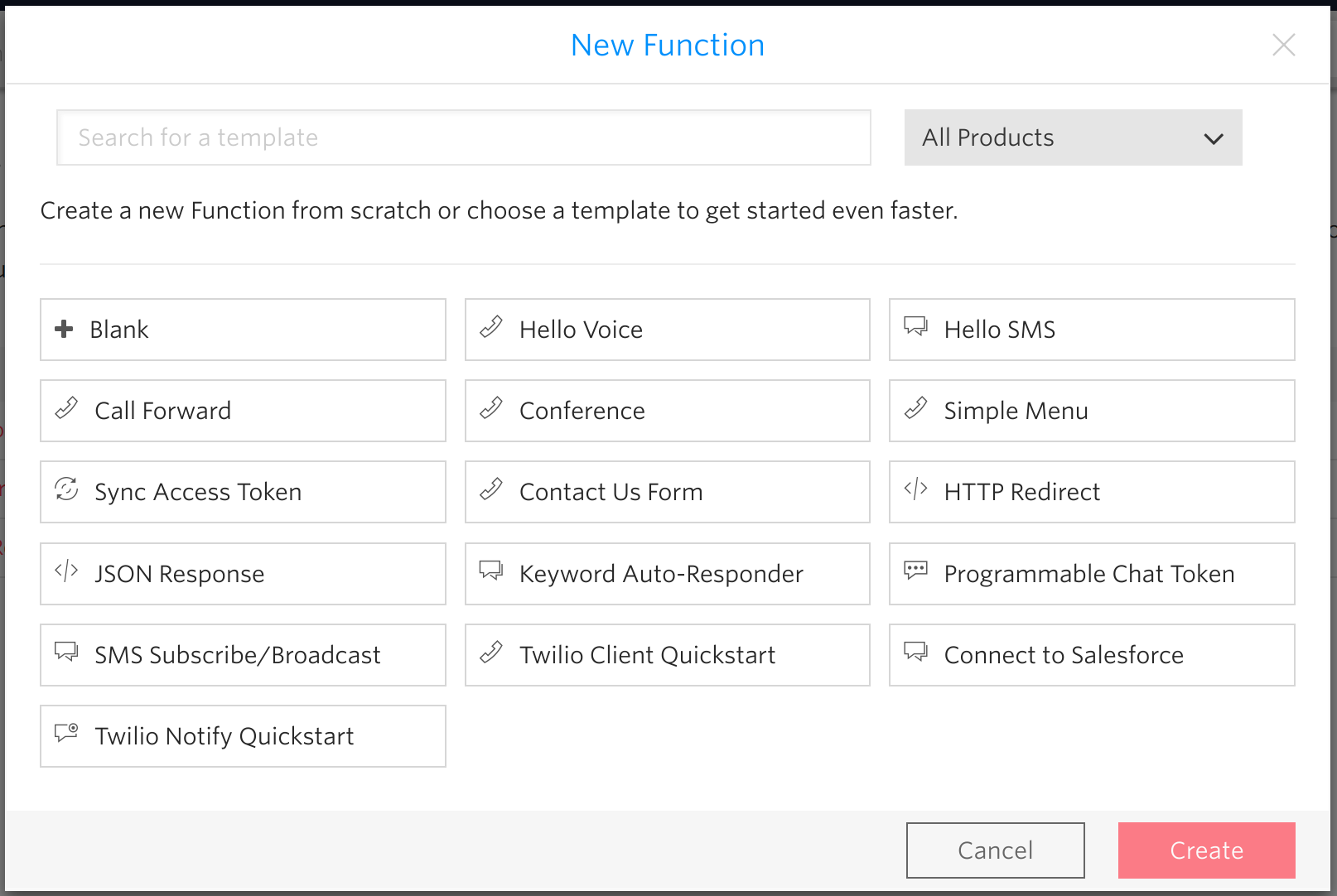Click the notify icon beside Twilio Notify Quickstart
Viewport: 1337px width, 896px height.
point(66,733)
